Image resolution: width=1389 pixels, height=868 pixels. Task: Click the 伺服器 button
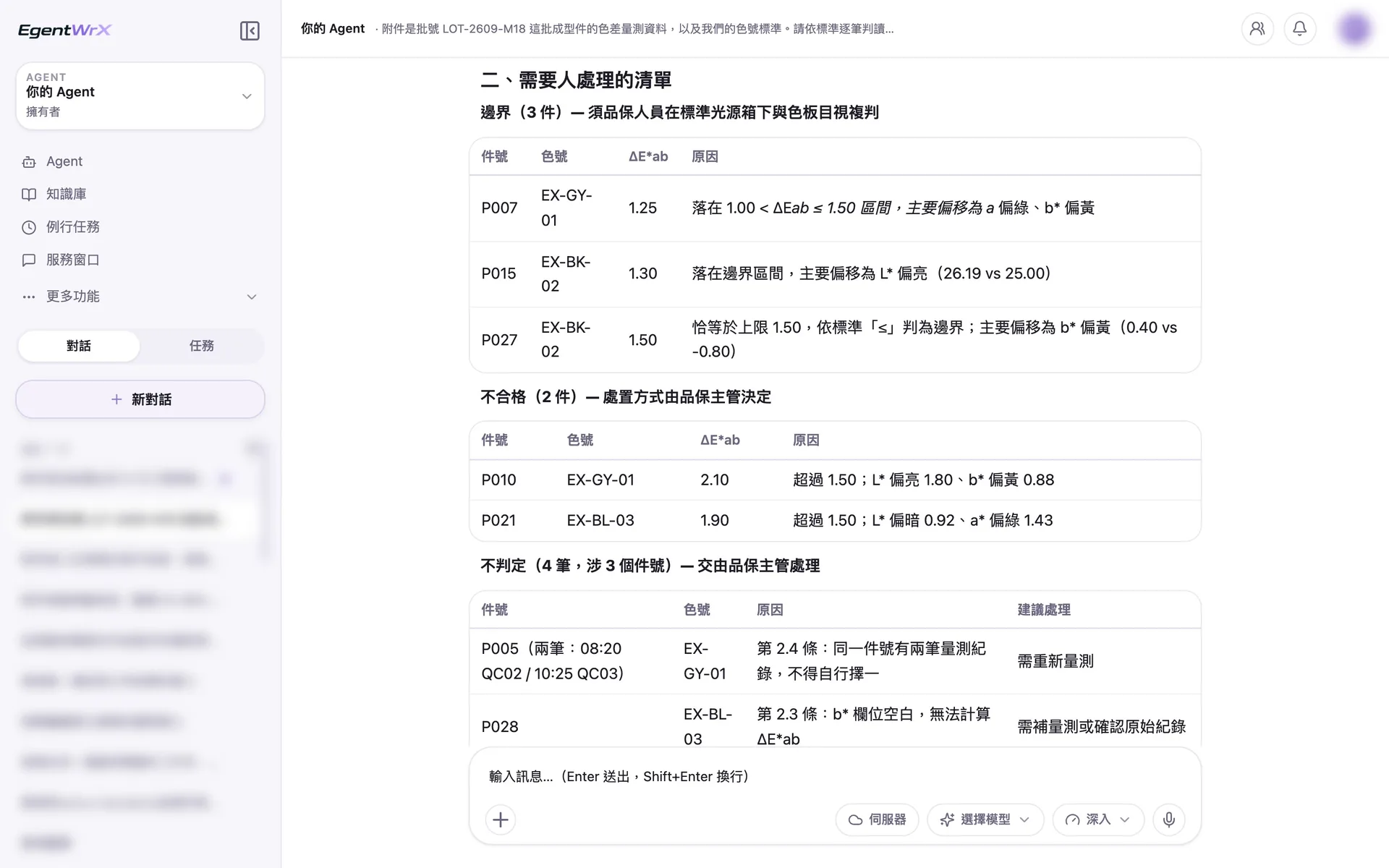tap(877, 820)
